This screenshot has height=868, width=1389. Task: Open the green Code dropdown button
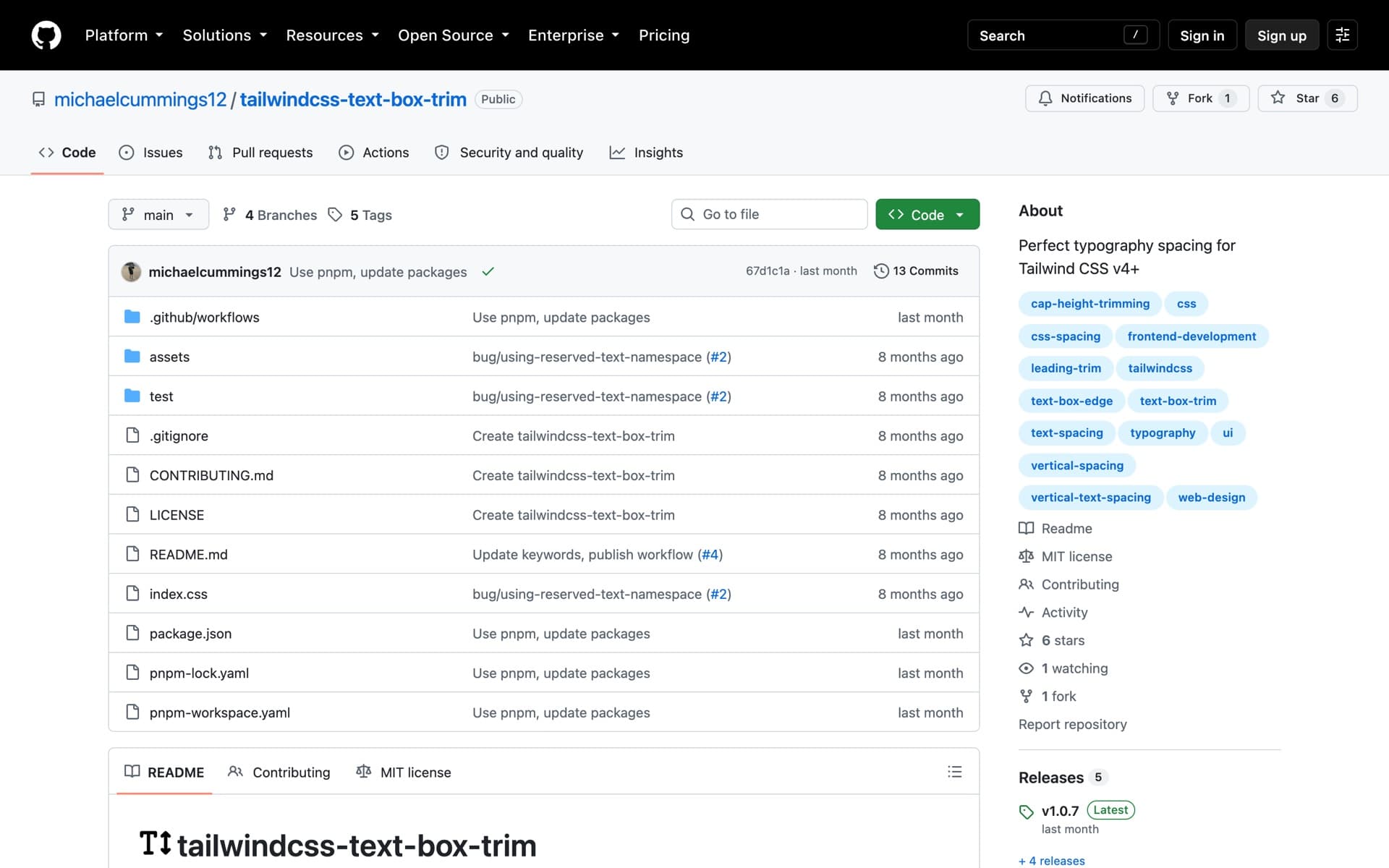tap(927, 214)
